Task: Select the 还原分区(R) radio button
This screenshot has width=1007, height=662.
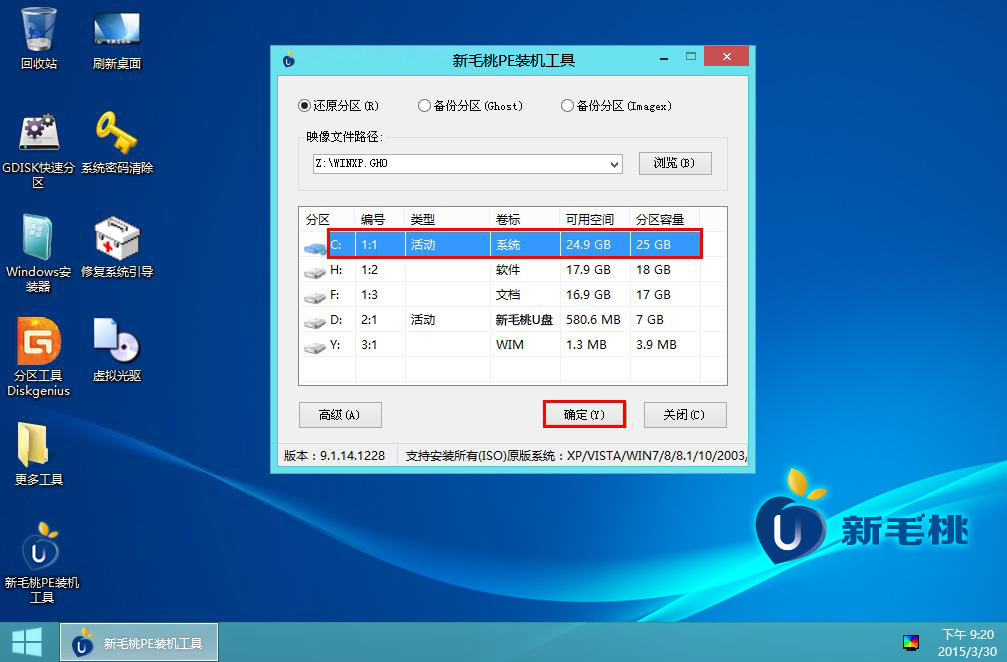Action: click(x=305, y=106)
